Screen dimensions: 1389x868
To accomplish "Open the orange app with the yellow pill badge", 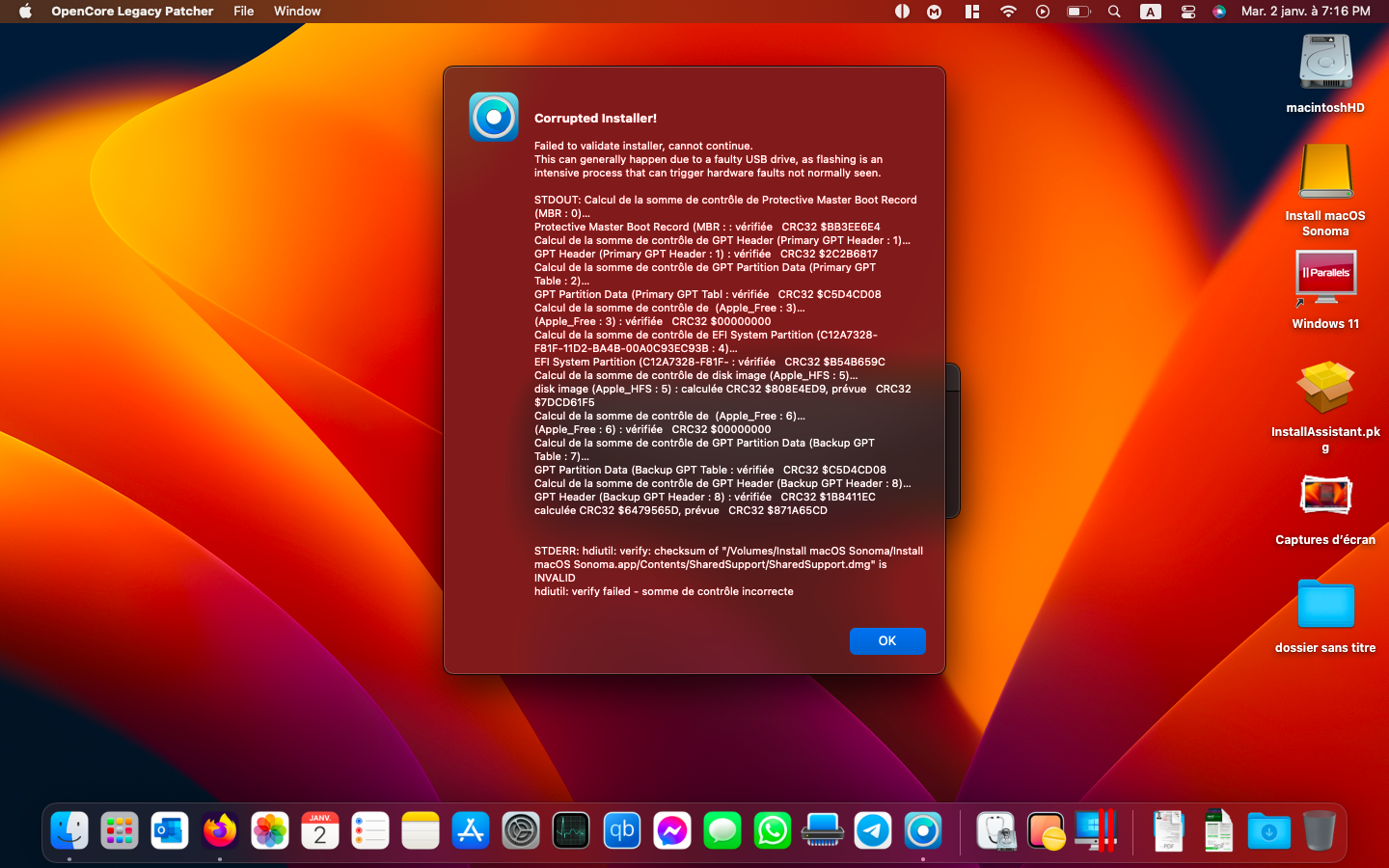I will click(x=1047, y=830).
